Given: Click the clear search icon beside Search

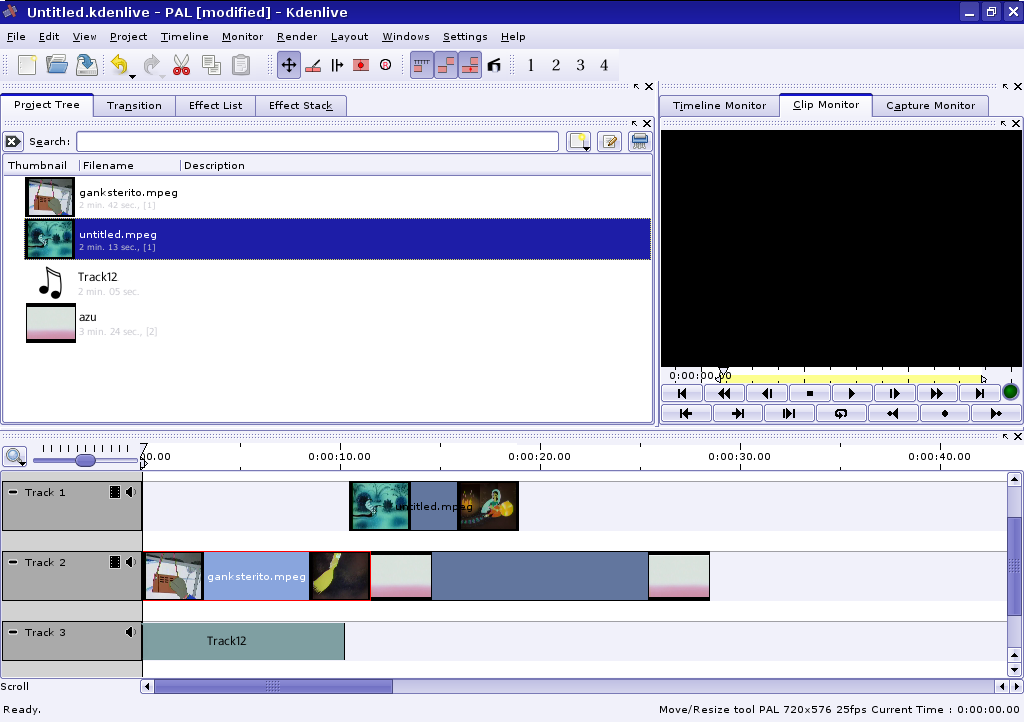Looking at the screenshot, I should tap(13, 142).
